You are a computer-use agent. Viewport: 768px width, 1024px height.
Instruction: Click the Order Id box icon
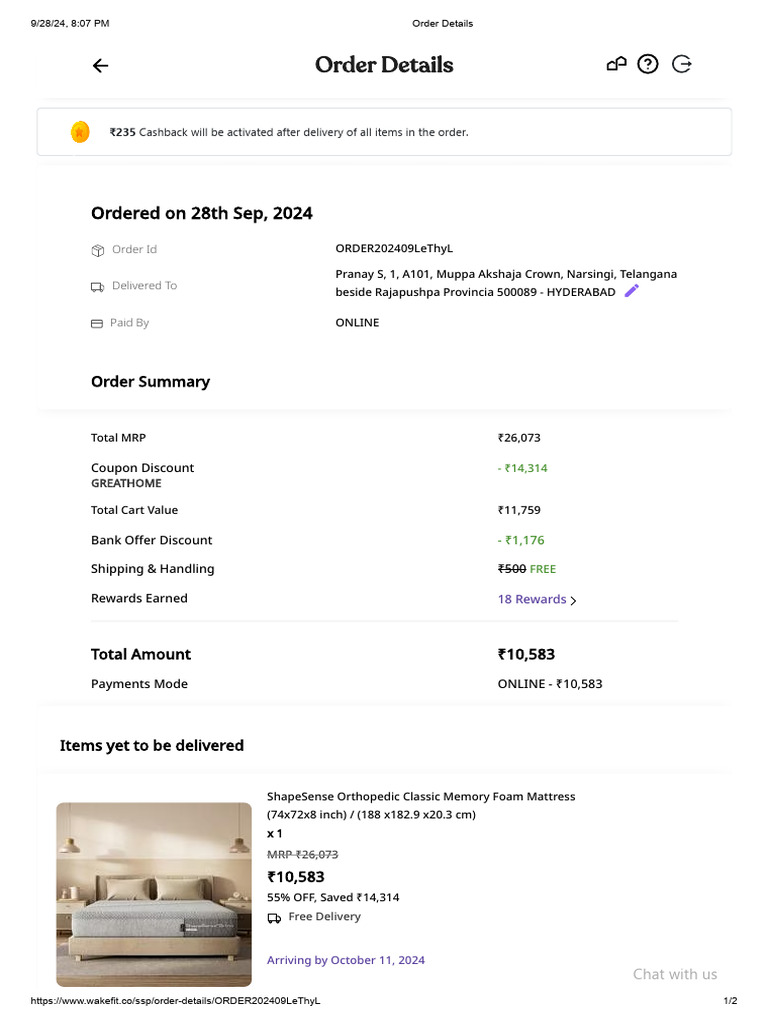click(98, 250)
